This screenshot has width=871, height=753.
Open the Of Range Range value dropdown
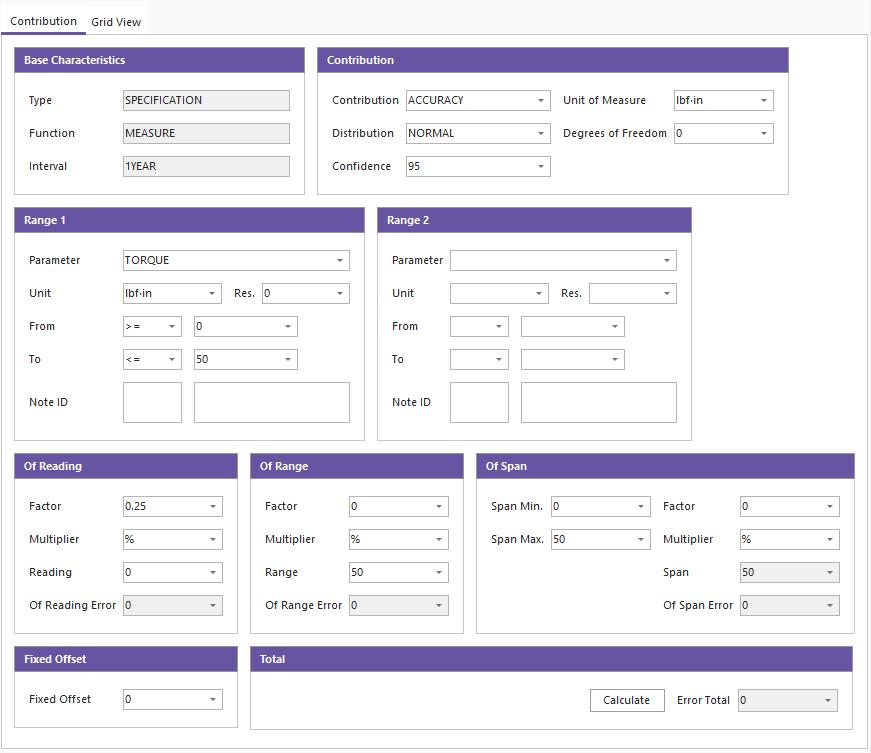pos(439,572)
